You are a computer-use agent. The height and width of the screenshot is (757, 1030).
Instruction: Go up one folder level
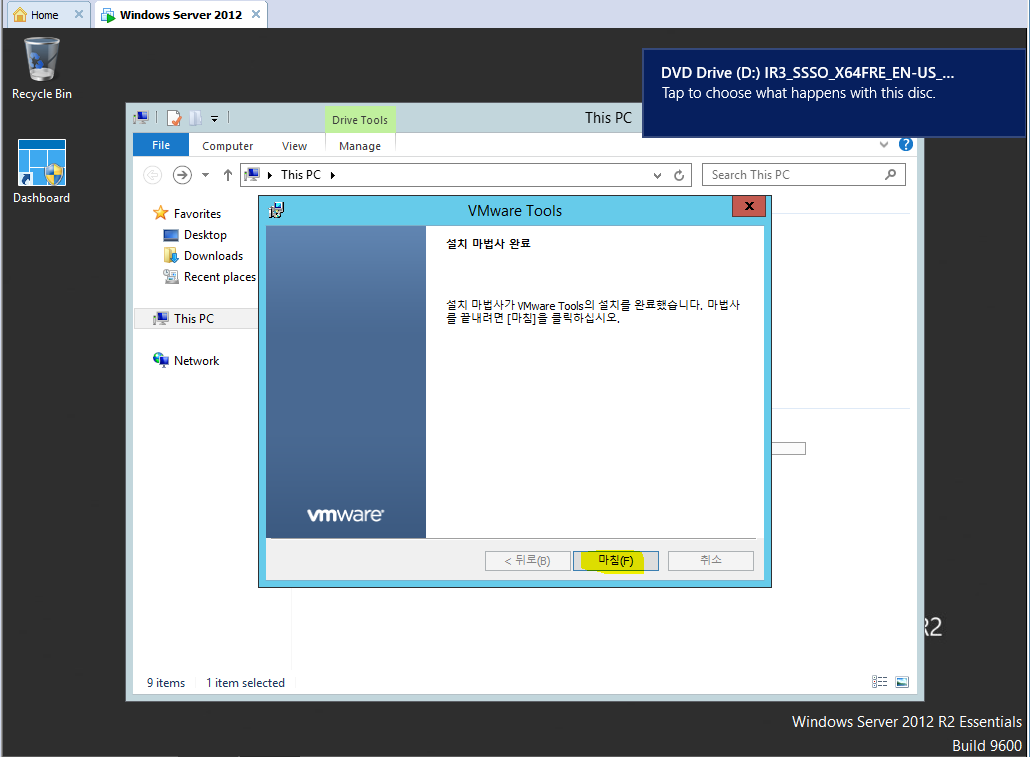227,175
